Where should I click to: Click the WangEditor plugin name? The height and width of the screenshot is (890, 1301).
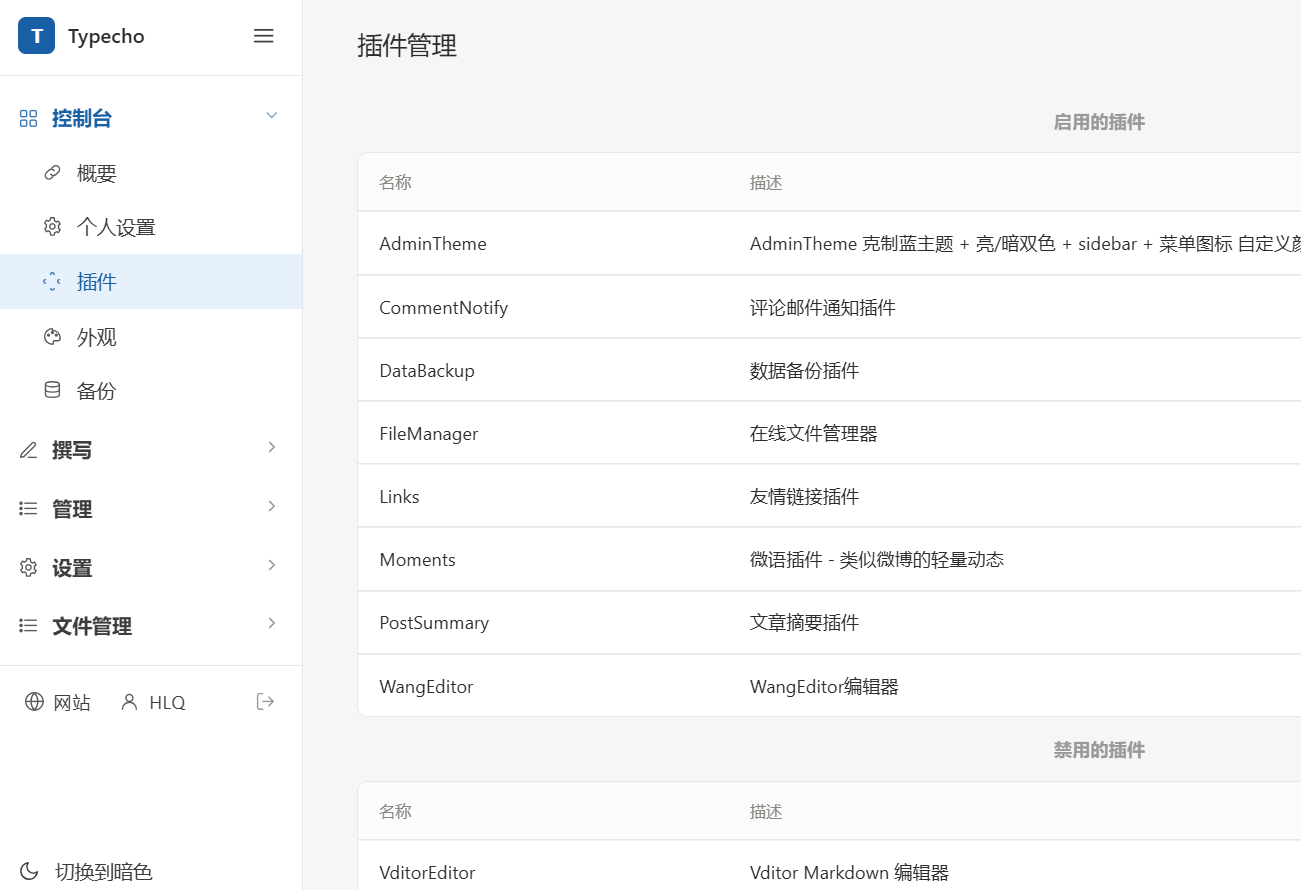(x=426, y=687)
